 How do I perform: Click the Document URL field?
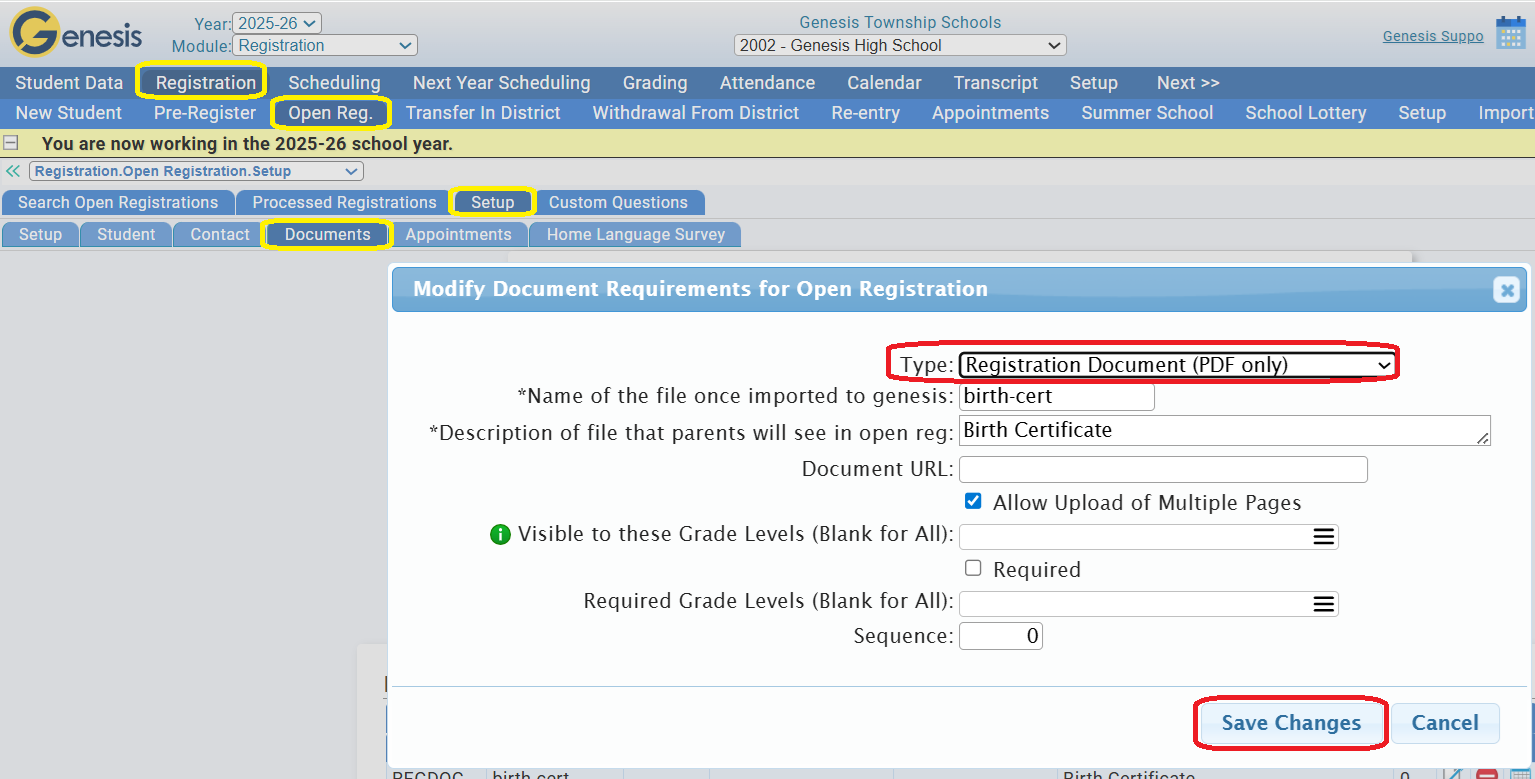(1163, 469)
